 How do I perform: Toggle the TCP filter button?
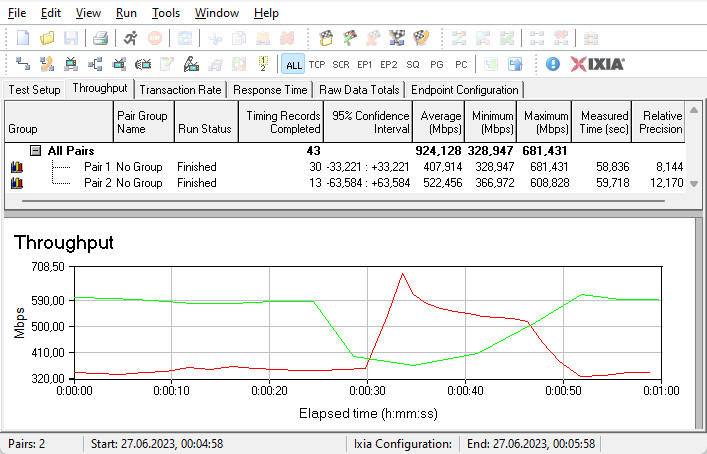coord(317,64)
